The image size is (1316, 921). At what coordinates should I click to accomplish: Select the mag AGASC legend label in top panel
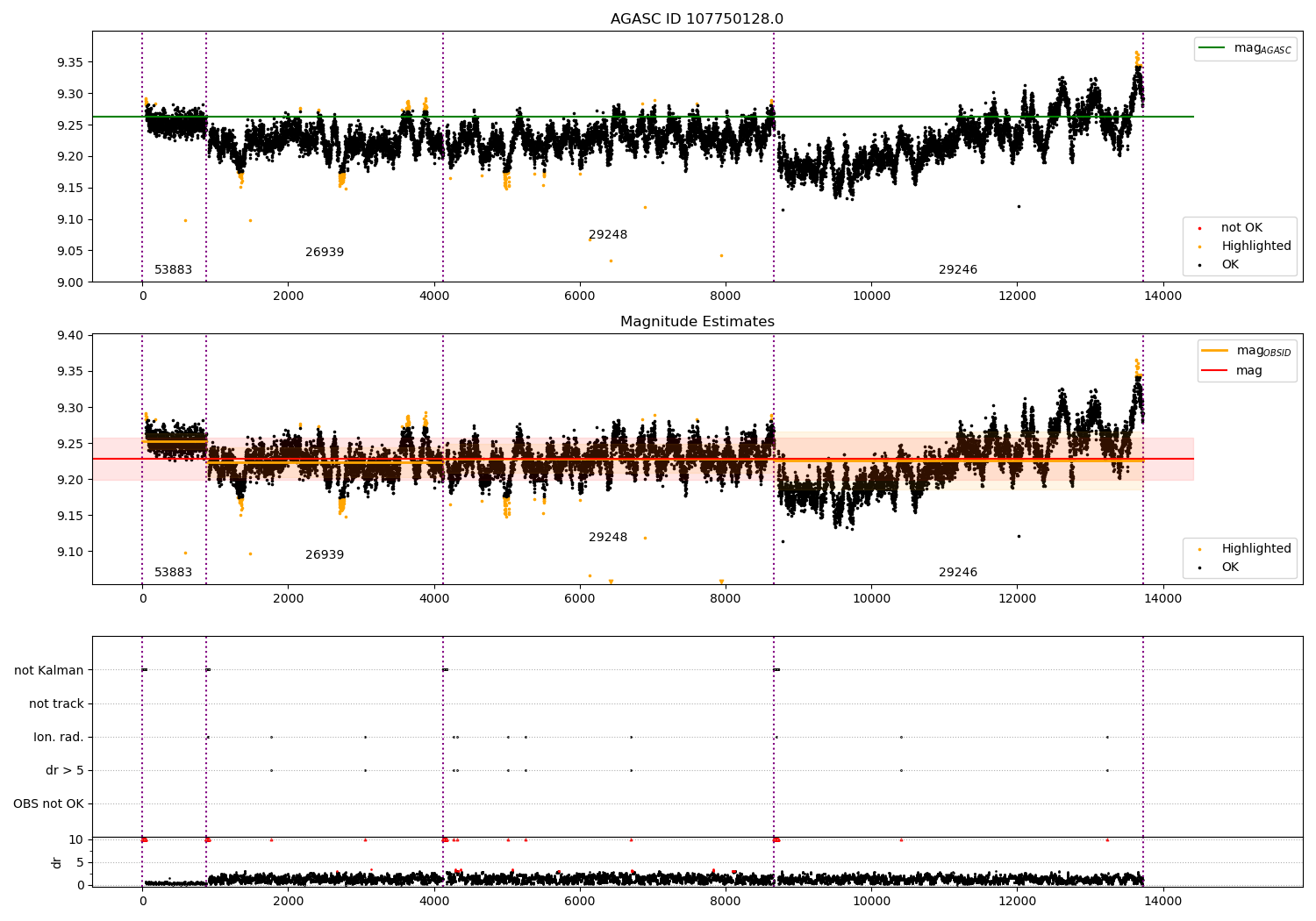1262,48
